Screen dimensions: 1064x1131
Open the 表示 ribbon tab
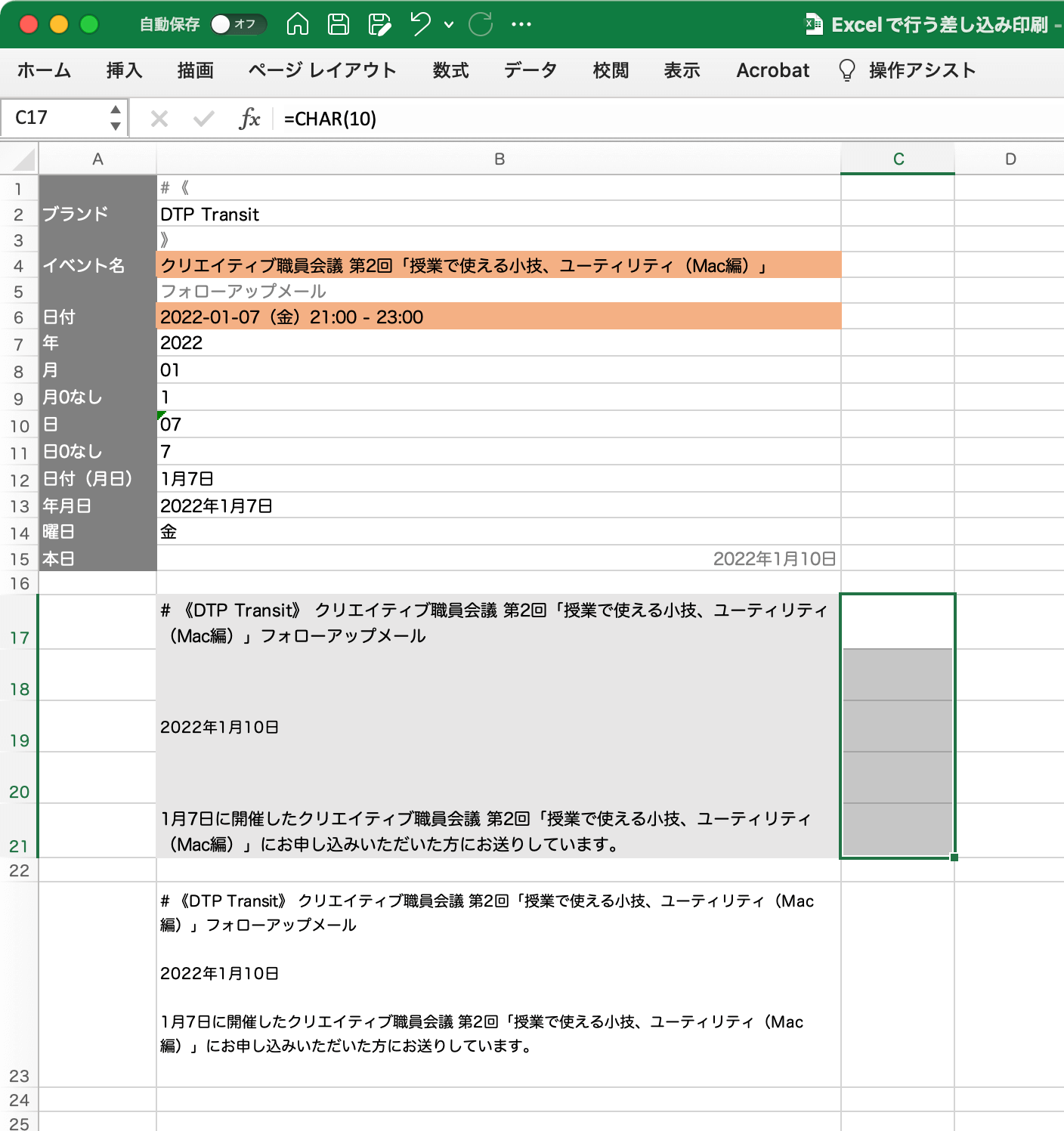tap(682, 70)
